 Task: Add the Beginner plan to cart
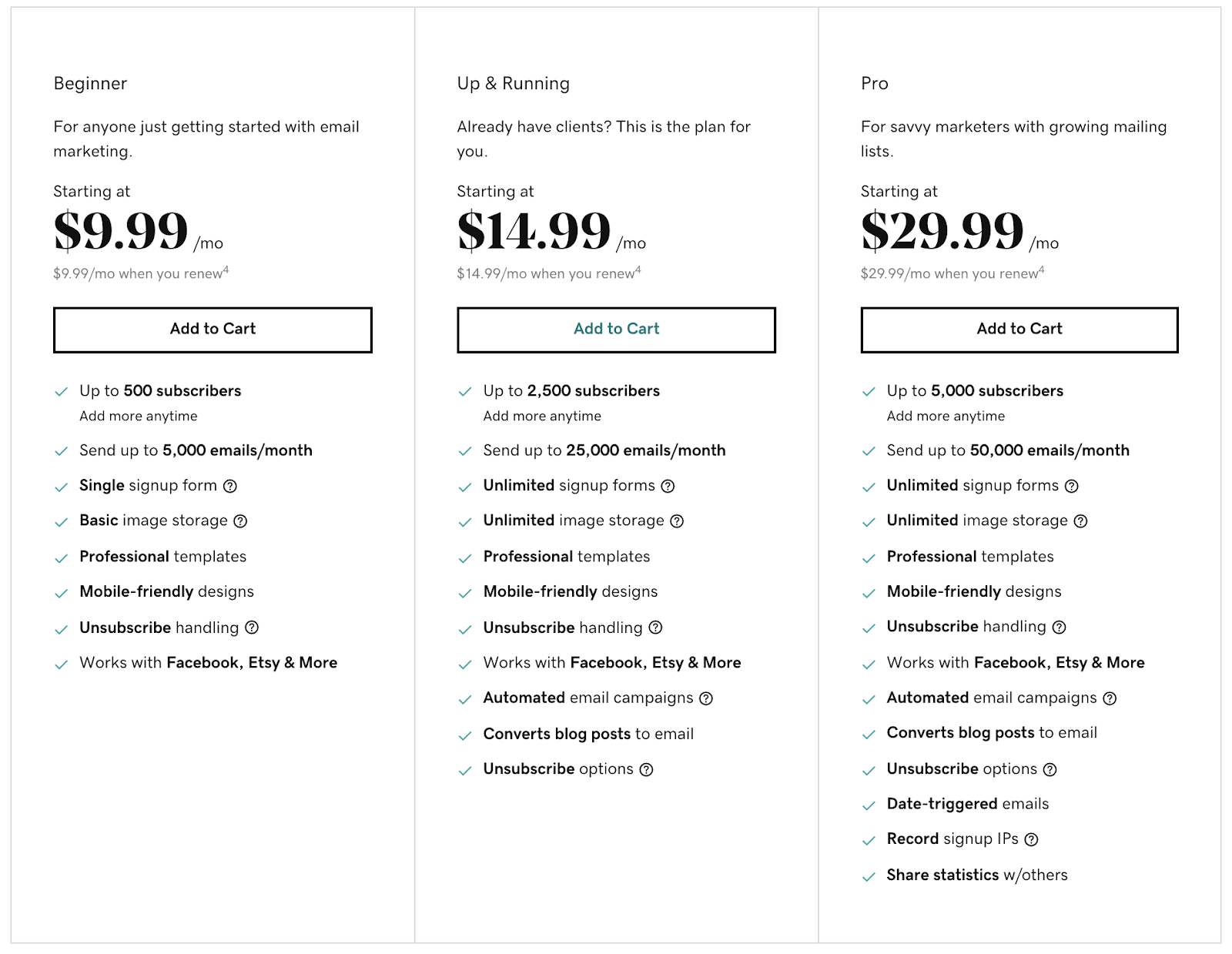(213, 330)
